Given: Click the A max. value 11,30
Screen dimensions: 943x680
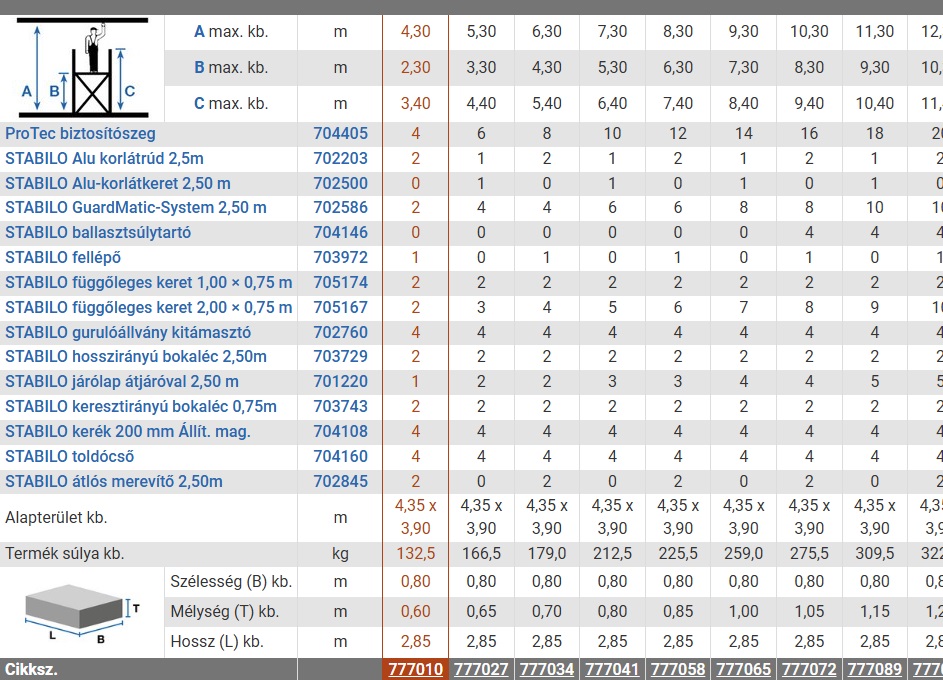Looking at the screenshot, I should pyautogui.click(x=874, y=31).
